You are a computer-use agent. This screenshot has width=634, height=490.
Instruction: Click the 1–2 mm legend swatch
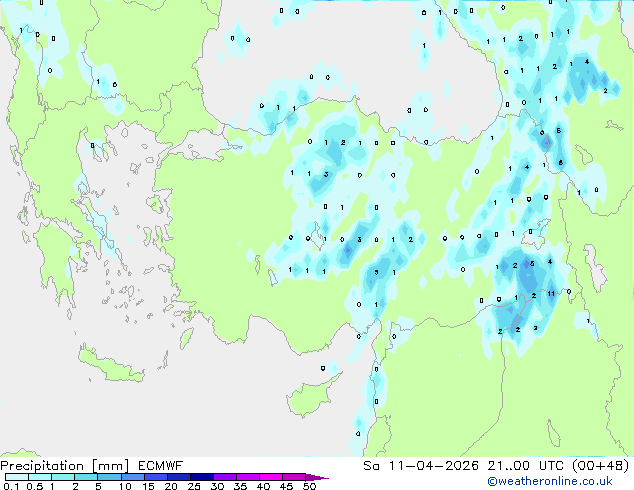pos(63,477)
